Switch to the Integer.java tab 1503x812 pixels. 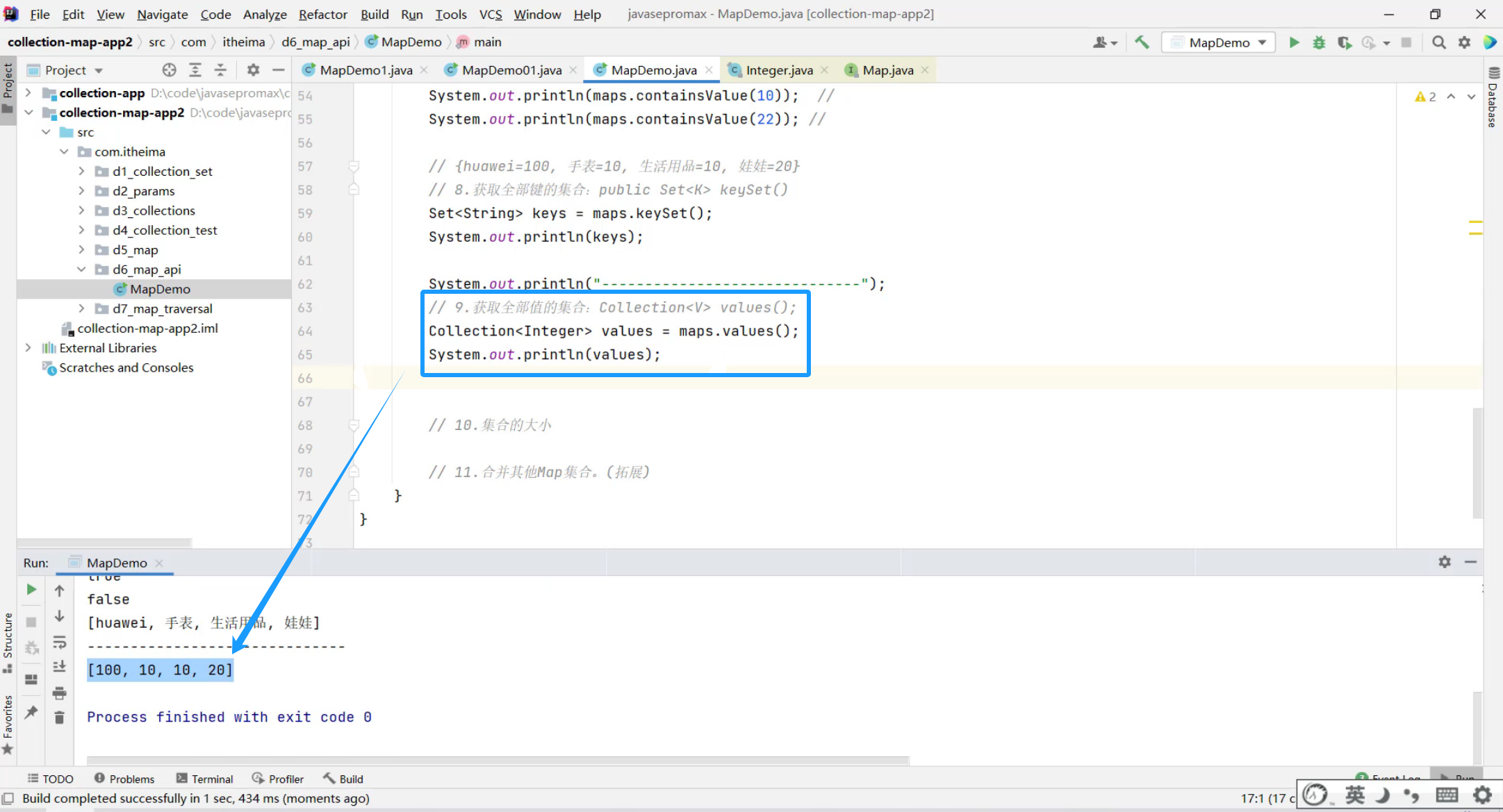click(778, 69)
